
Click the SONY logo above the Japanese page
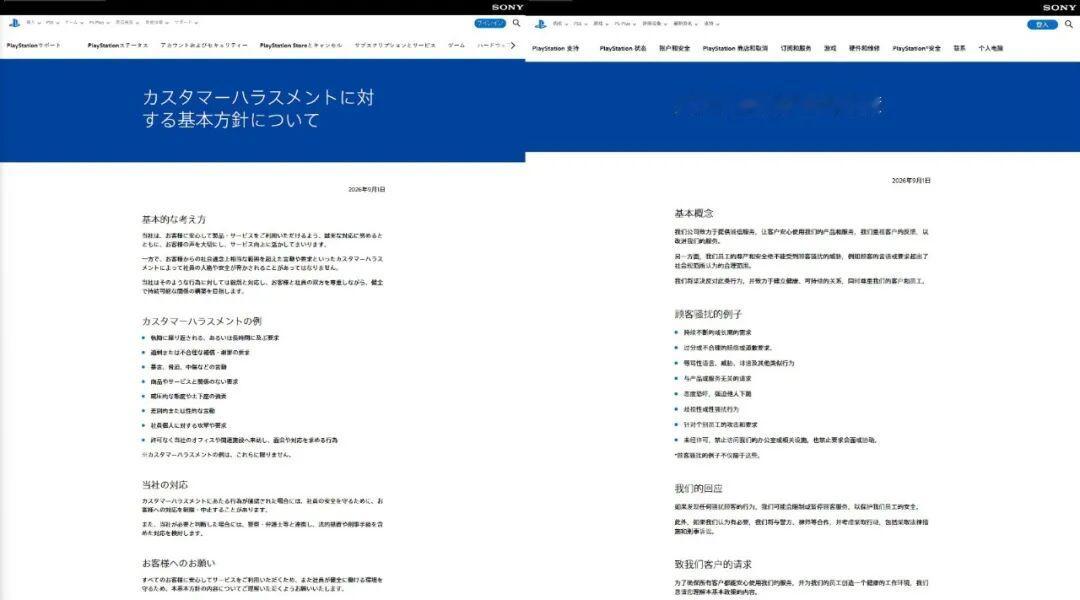[x=508, y=7]
